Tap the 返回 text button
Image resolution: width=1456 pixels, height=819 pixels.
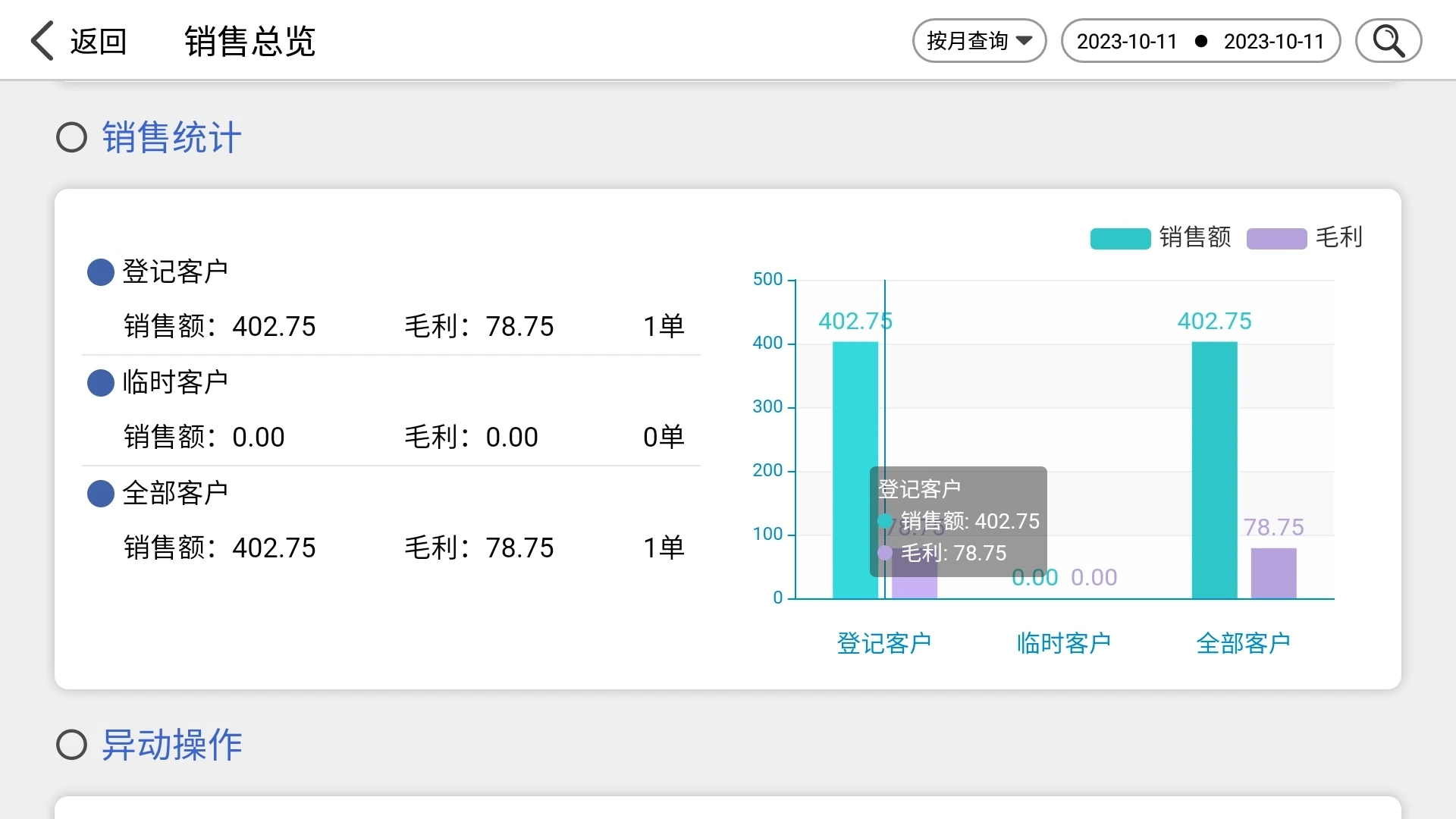click(x=99, y=41)
